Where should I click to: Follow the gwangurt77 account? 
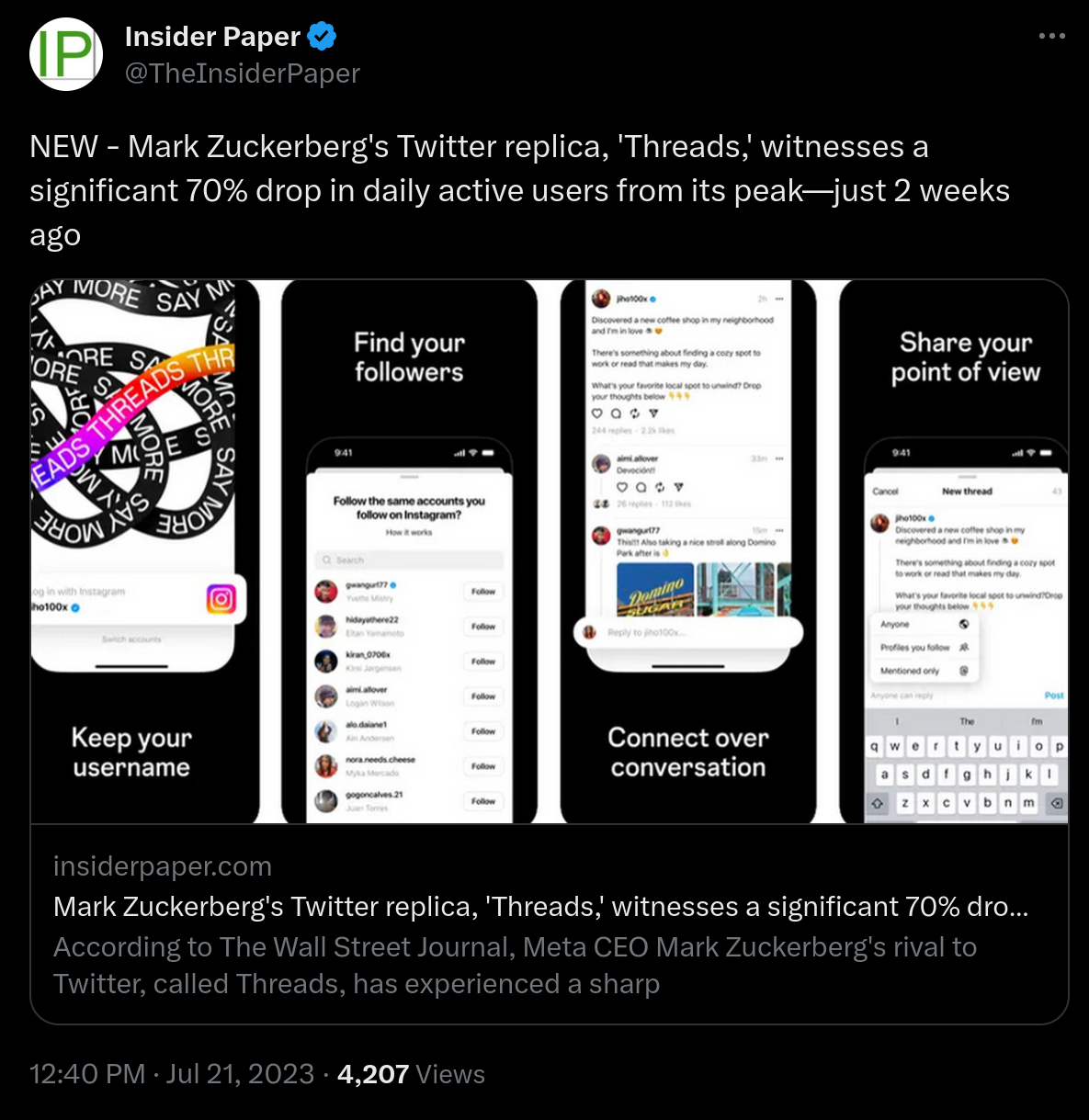pos(483,592)
